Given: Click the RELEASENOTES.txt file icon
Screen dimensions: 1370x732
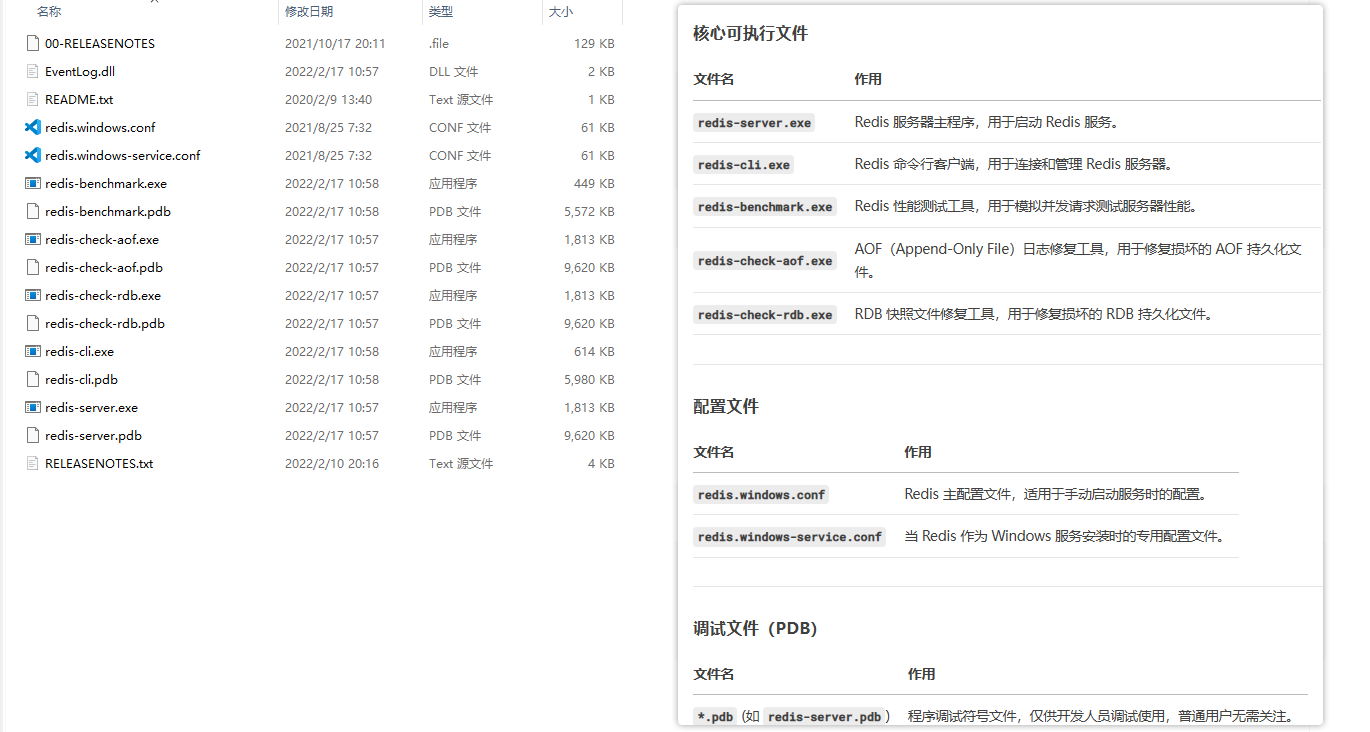Looking at the screenshot, I should [32, 463].
